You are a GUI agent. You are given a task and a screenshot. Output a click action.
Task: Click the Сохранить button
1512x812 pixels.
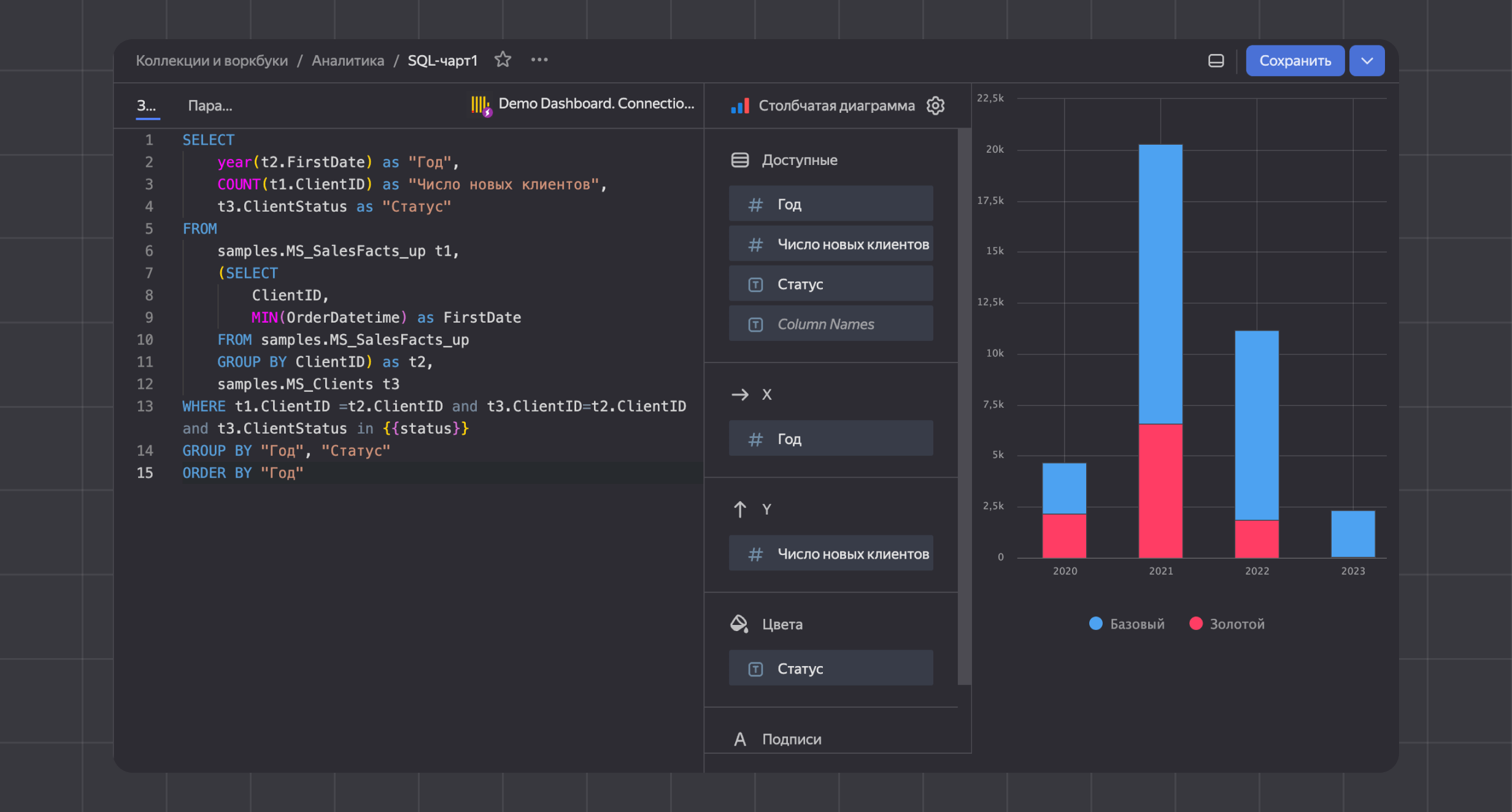(1295, 61)
